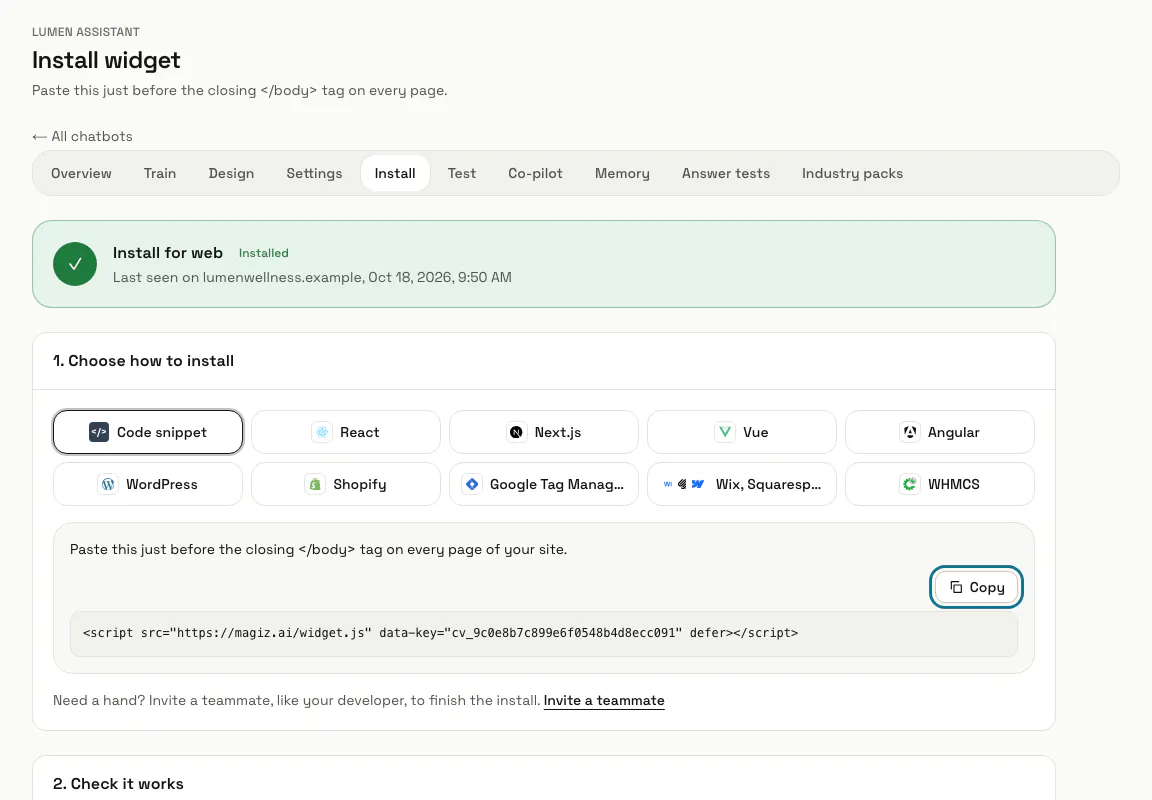Copy the widget script snippet
Viewport: 1152px width, 800px height.
[x=976, y=587]
